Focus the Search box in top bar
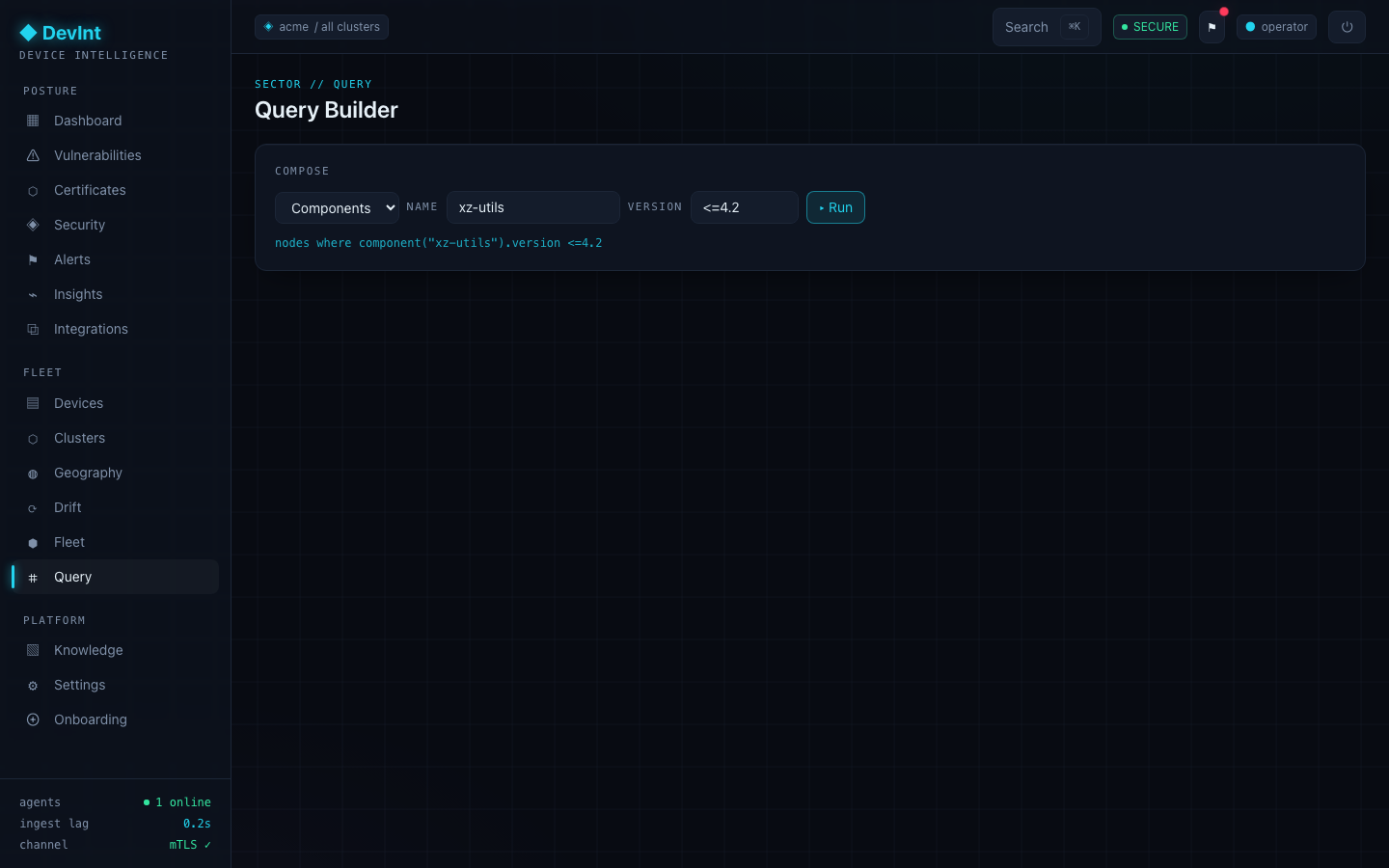This screenshot has width=1389, height=868. coord(1047,27)
